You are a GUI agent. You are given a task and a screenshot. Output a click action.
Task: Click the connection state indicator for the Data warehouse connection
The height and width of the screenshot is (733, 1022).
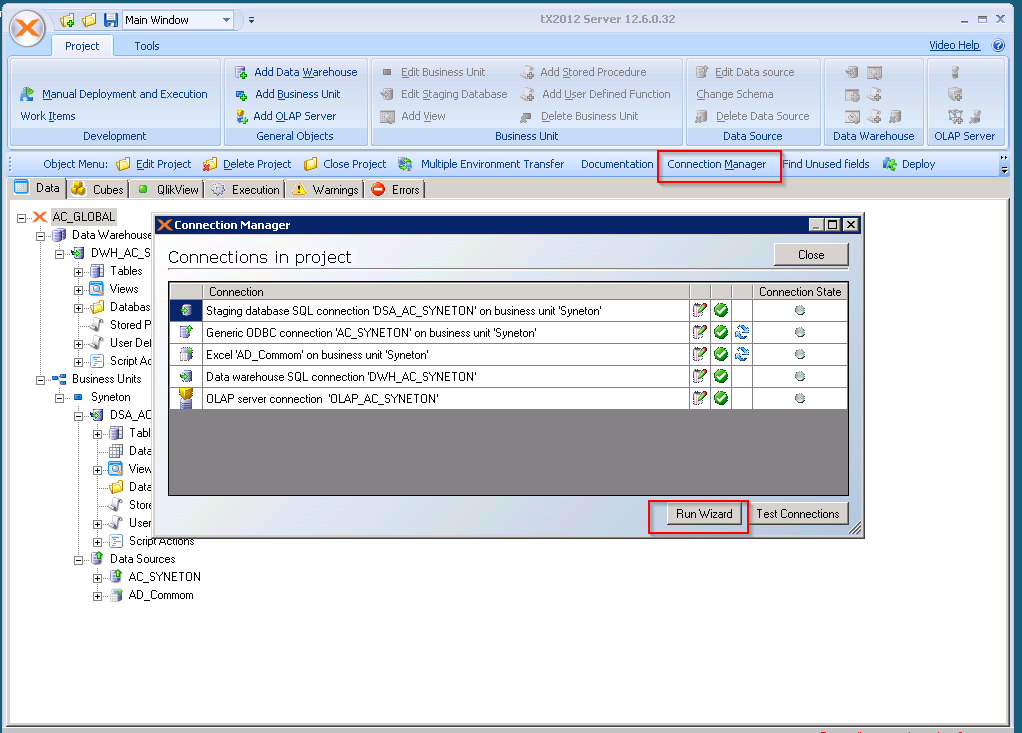point(799,377)
